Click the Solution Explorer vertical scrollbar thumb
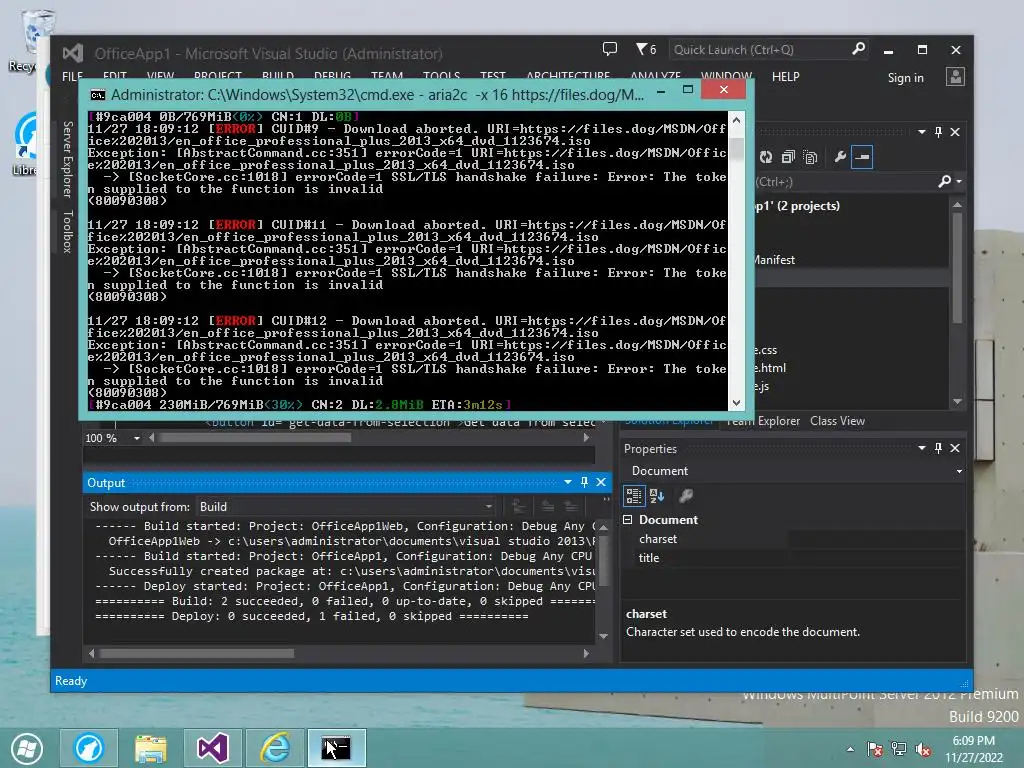1024x768 pixels. click(957, 268)
